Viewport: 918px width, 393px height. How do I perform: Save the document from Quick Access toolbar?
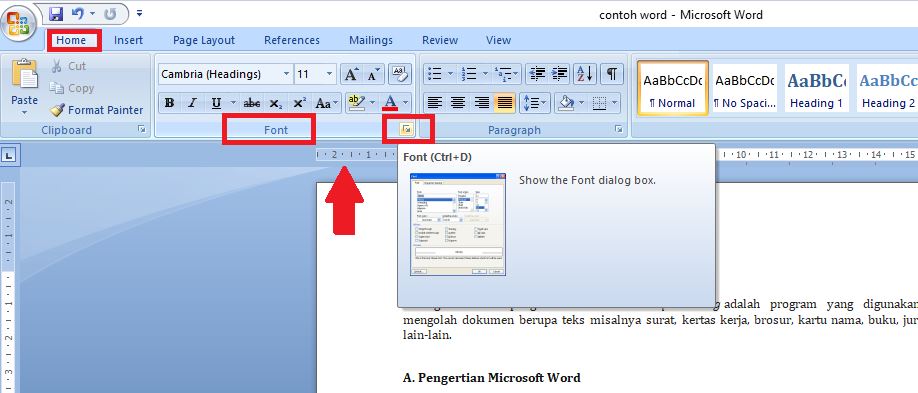click(56, 13)
